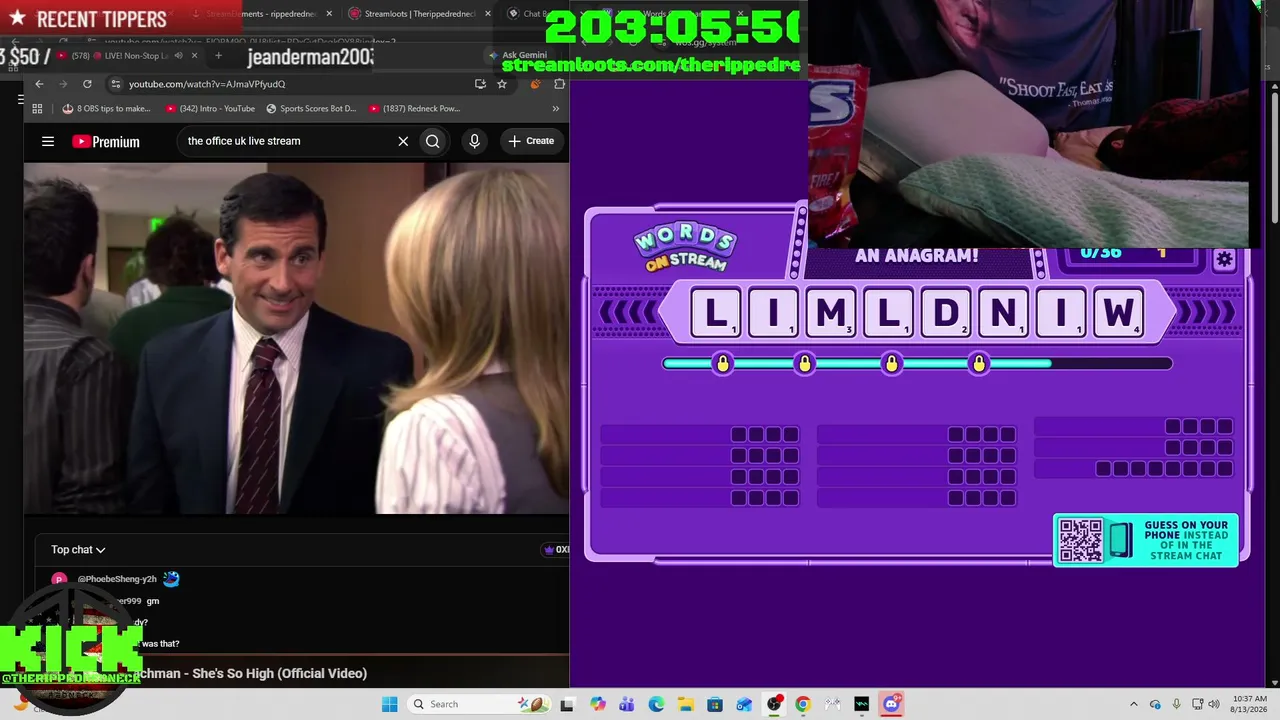Click the fourth lock on progress bar
1280x720 pixels.
click(979, 364)
